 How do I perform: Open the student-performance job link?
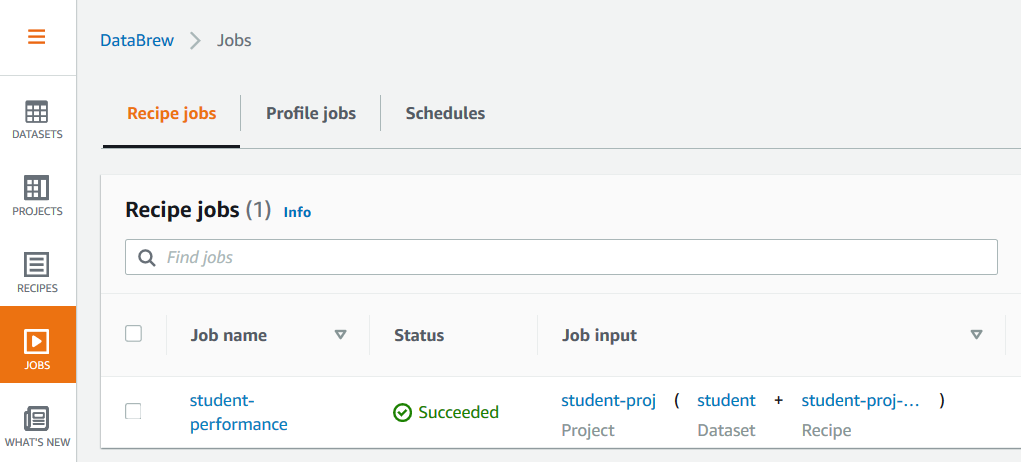(x=238, y=412)
